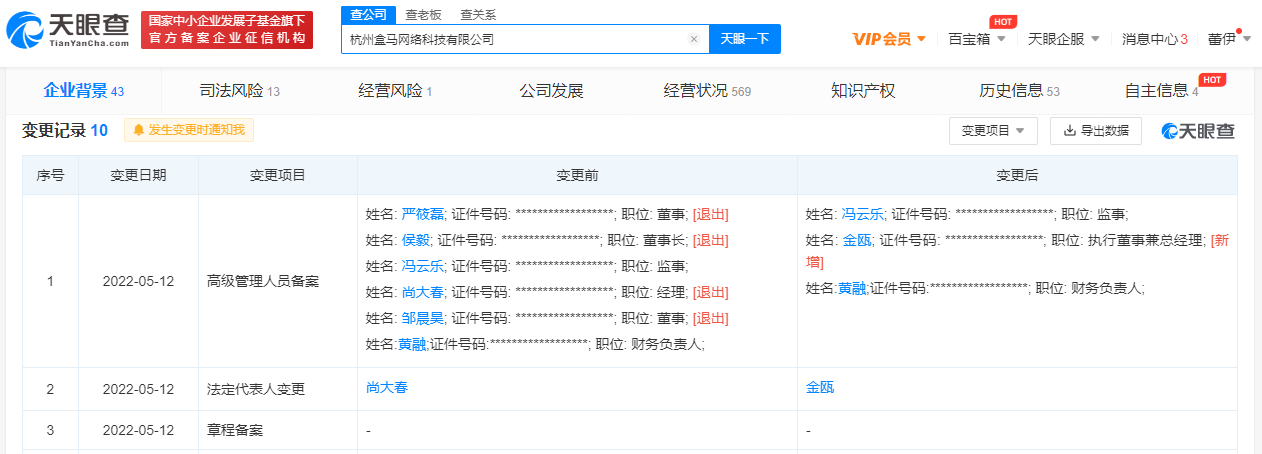Click the date 2022-05-12 in row 3
The image size is (1262, 454).
138,430
